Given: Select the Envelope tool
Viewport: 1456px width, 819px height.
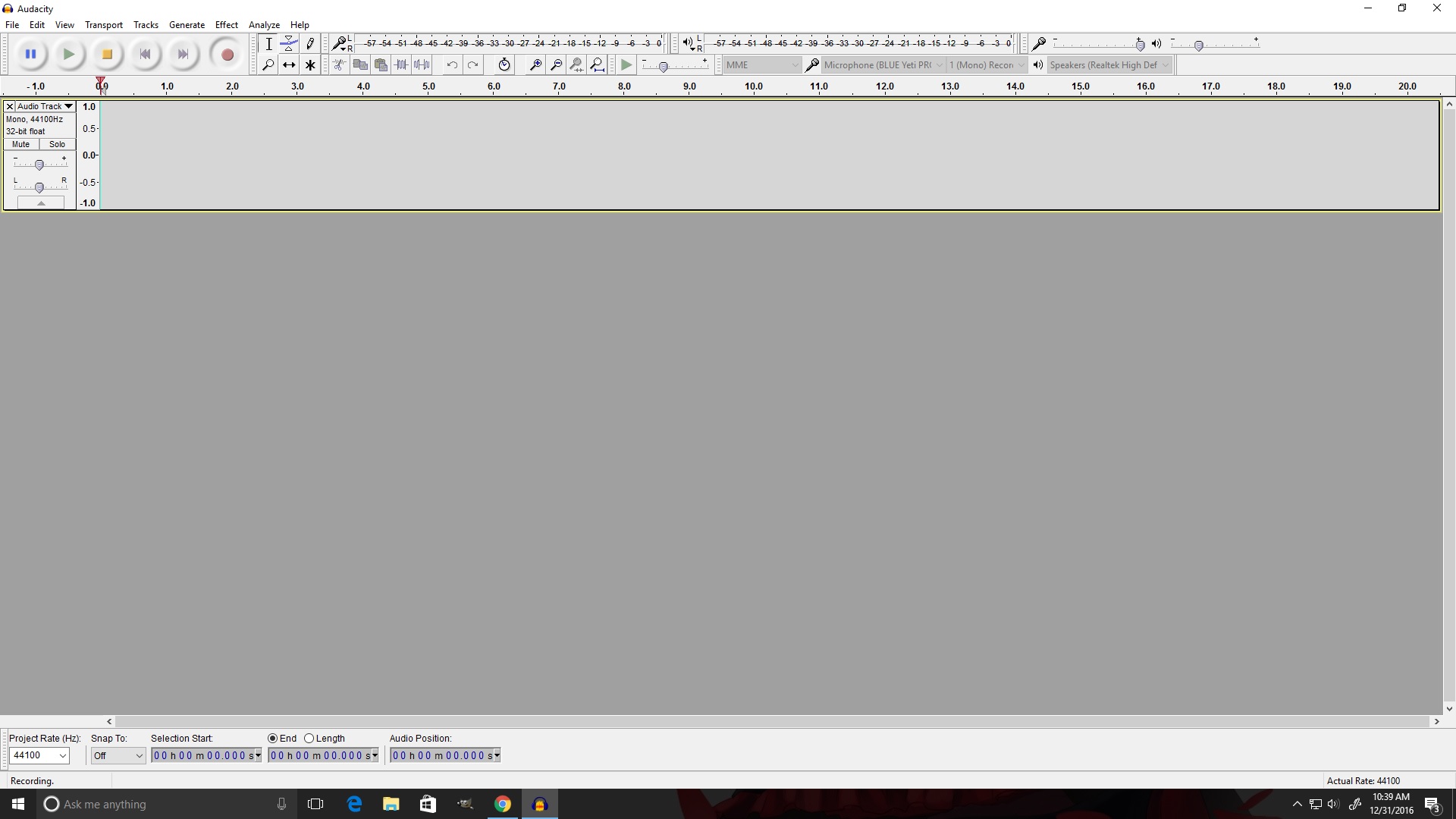Looking at the screenshot, I should point(289,44).
